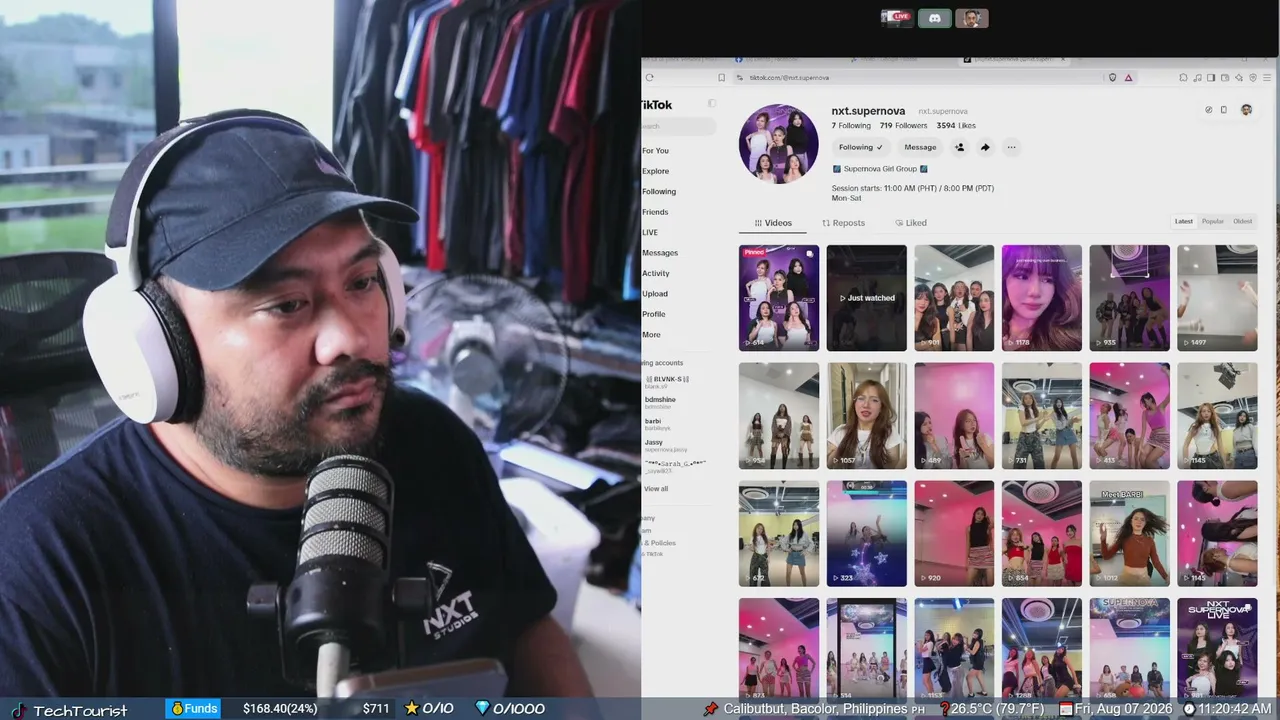1280x720 pixels.
Task: Expand following accounts with View all
Action: tap(656, 489)
